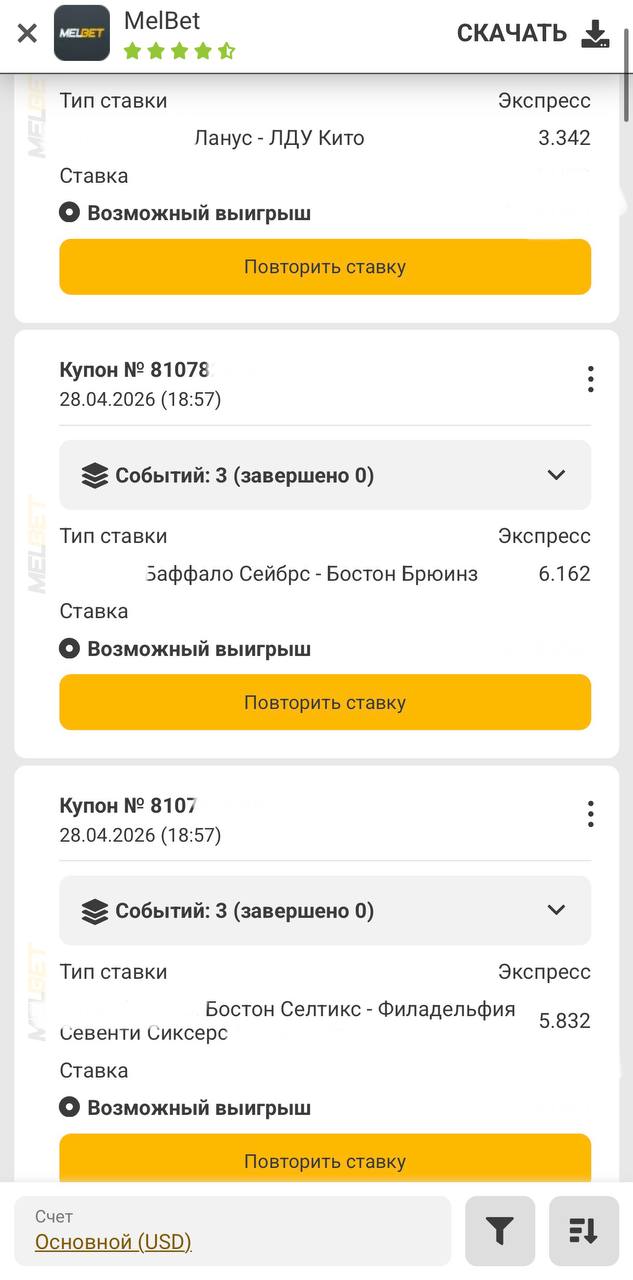Tap the stacked layers icon in Buffalo Sabres coupon
This screenshot has width=633, height=1280.
pyautogui.click(x=95, y=476)
